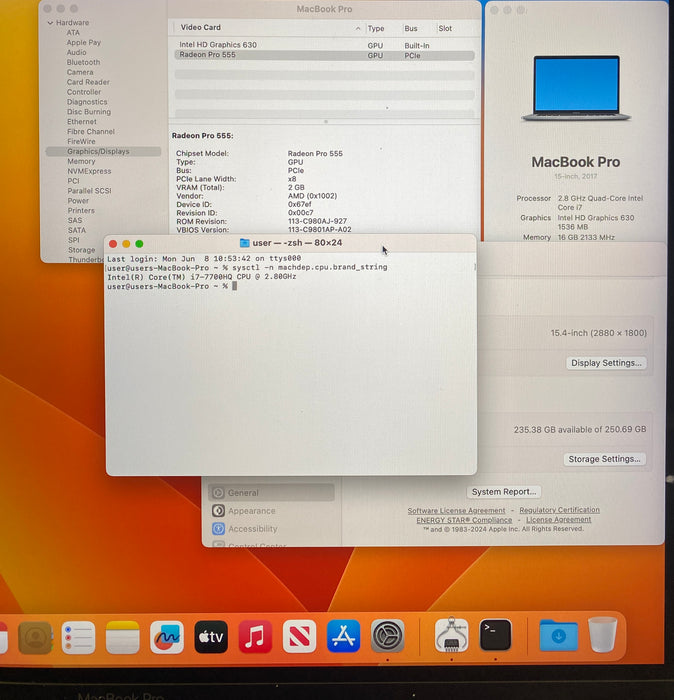The width and height of the screenshot is (674, 700).
Task: Select Fibre Channel in hardware sidebar
Action: 91,131
